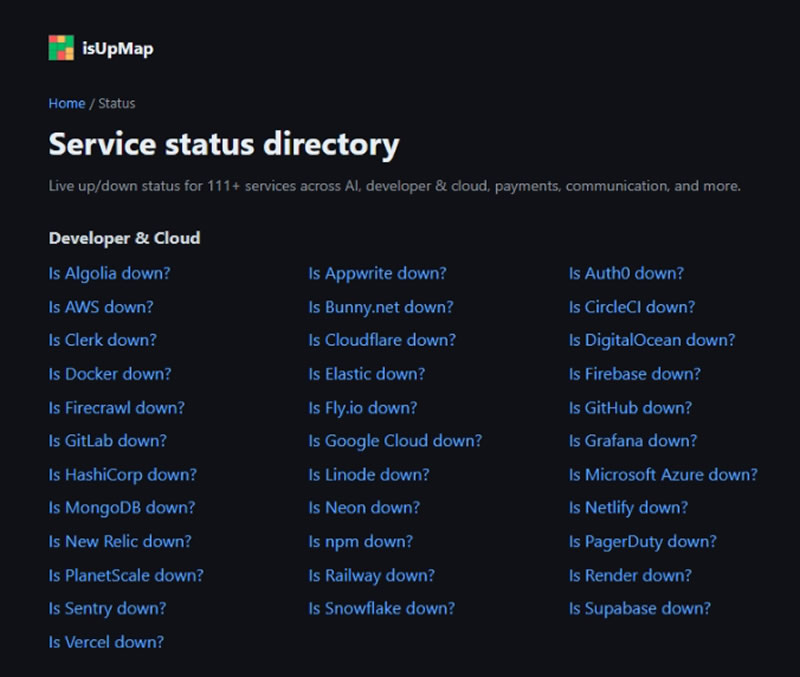Open "Is PlanetScale down?" link

click(x=126, y=575)
